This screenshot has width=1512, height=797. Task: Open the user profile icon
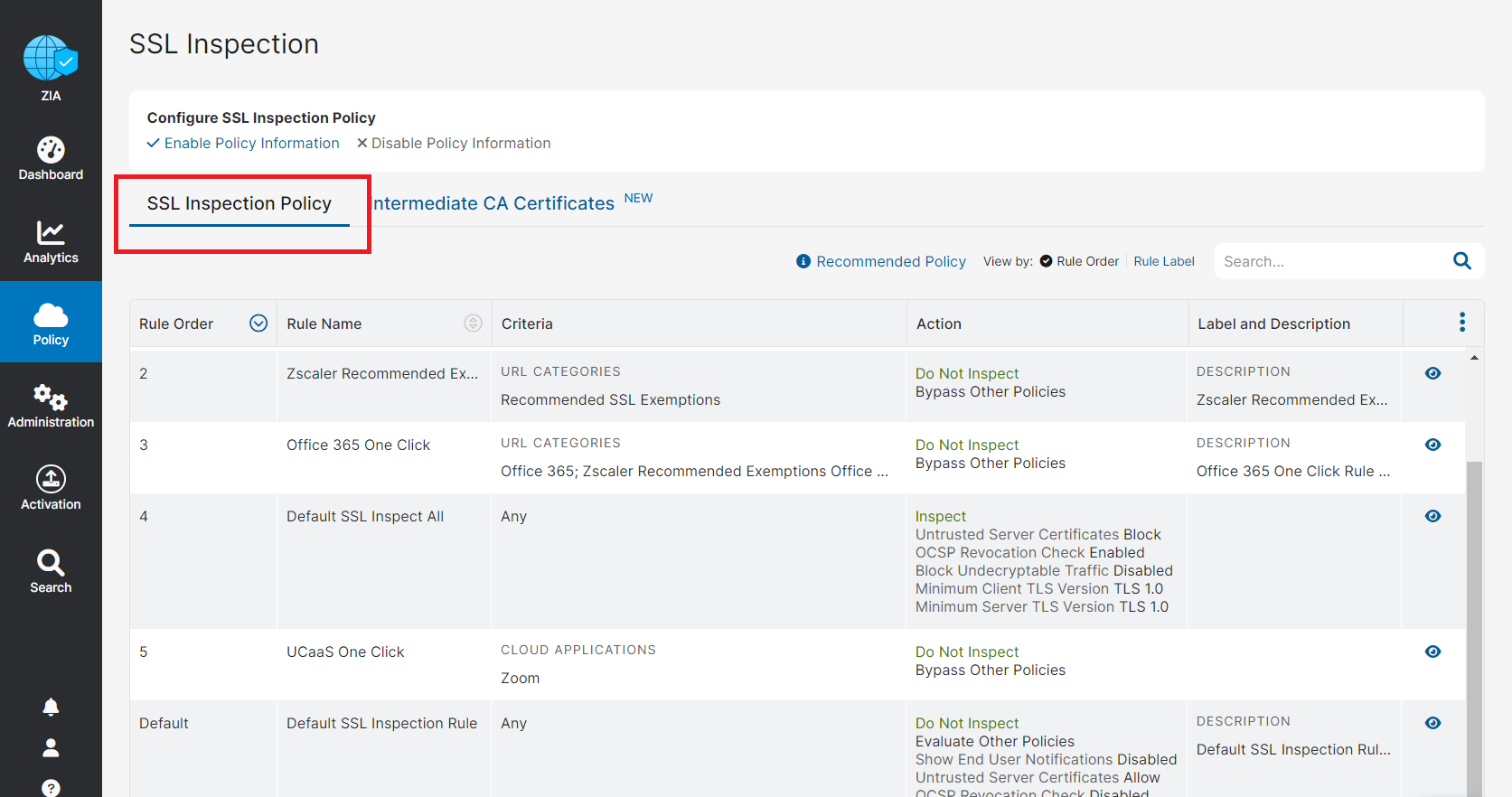(51, 747)
